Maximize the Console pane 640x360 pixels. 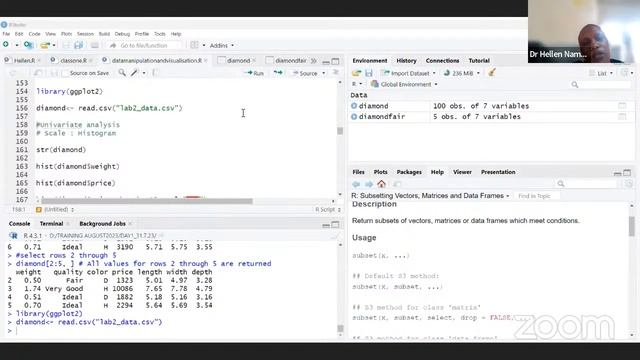336,224
